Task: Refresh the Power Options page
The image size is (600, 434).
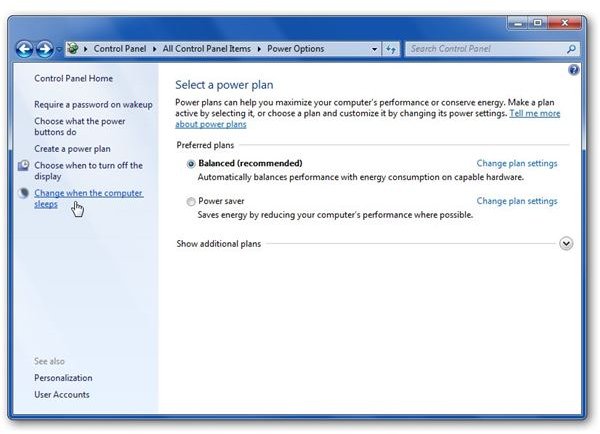Action: click(x=391, y=49)
